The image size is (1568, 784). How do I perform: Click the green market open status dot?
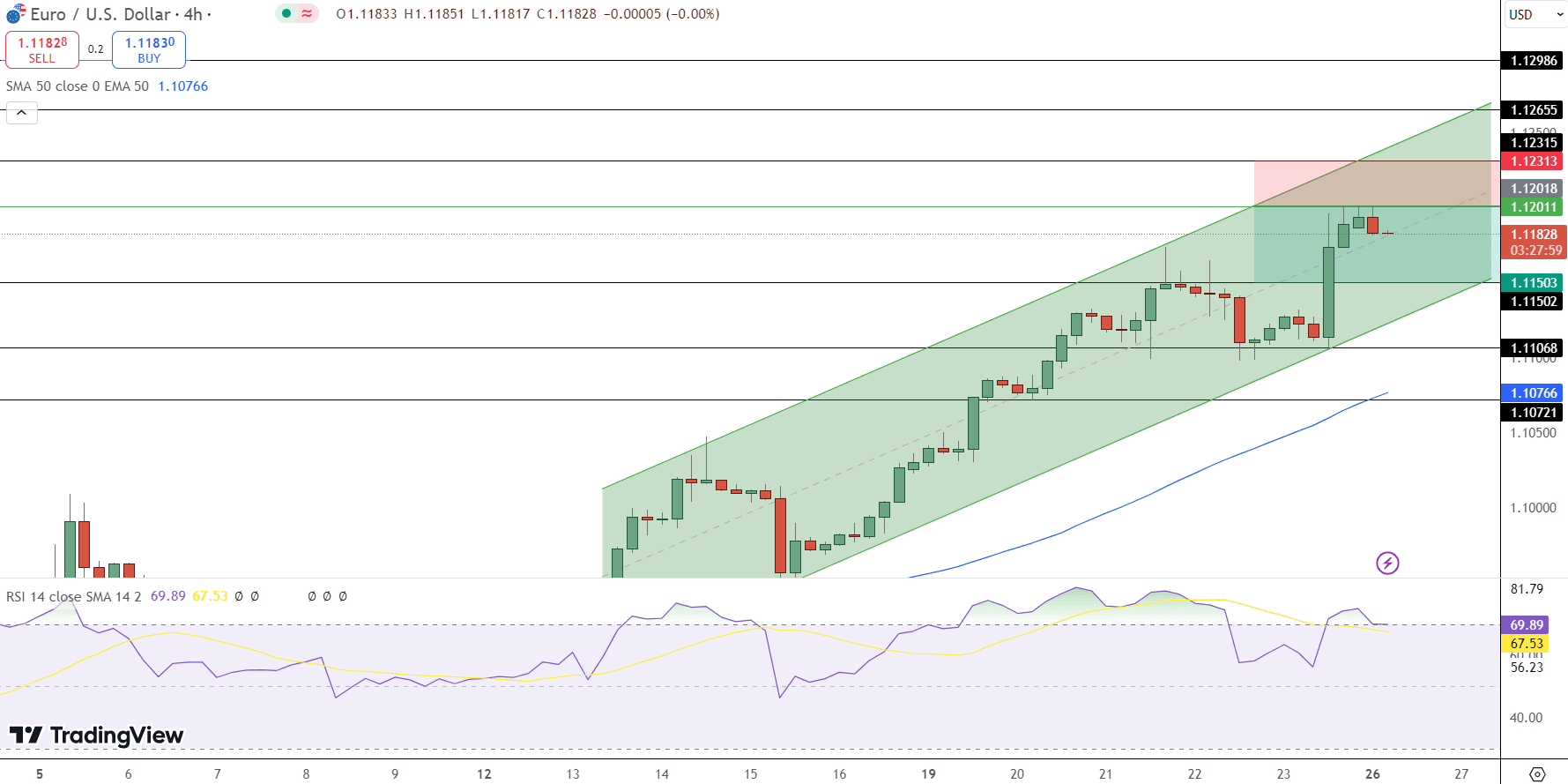click(286, 14)
